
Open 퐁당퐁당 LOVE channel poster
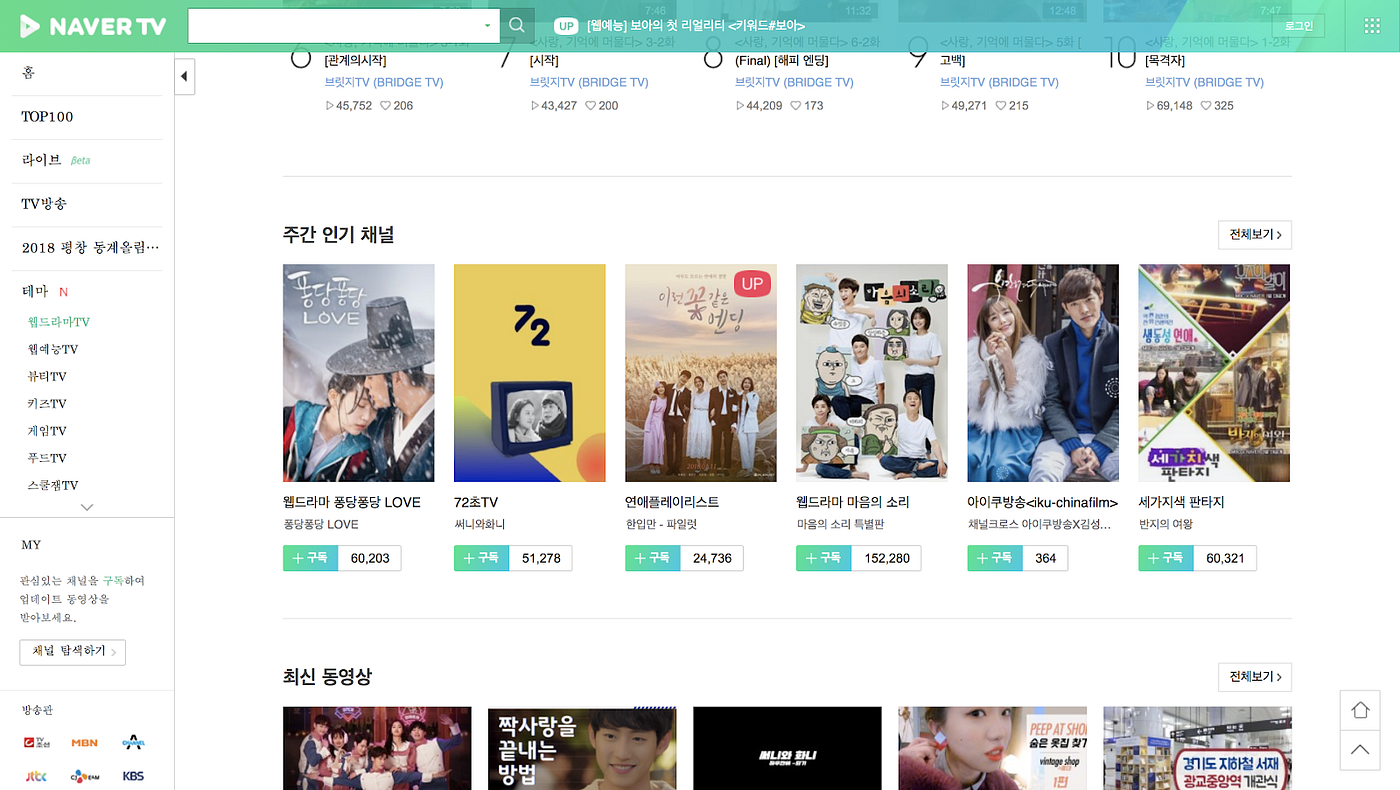pyautogui.click(x=359, y=373)
